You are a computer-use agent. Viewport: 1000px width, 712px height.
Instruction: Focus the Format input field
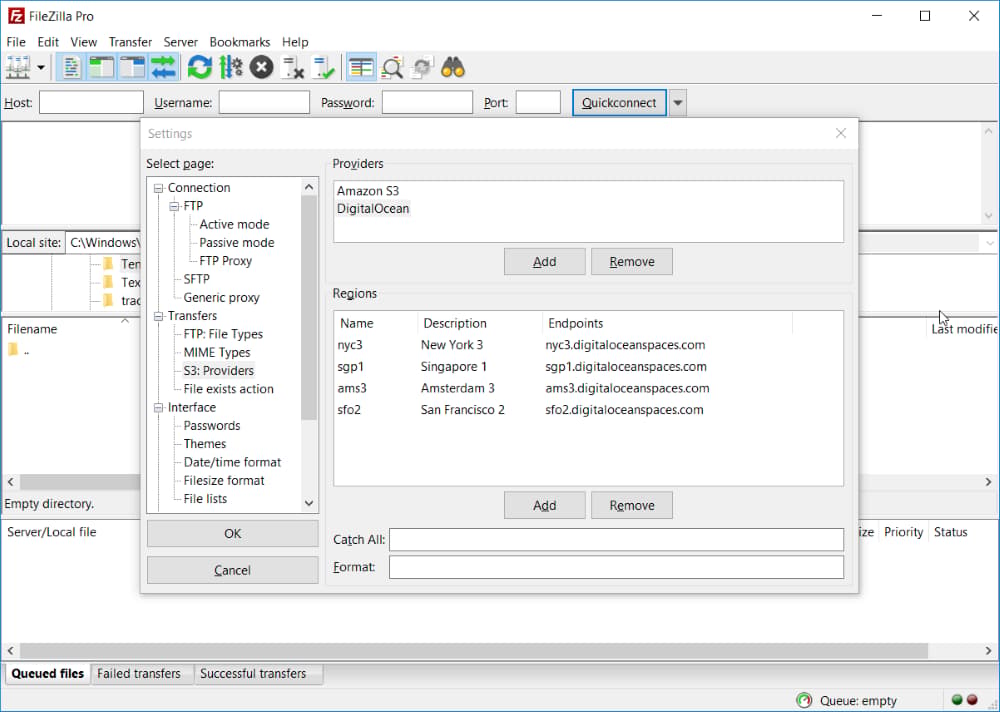click(616, 567)
